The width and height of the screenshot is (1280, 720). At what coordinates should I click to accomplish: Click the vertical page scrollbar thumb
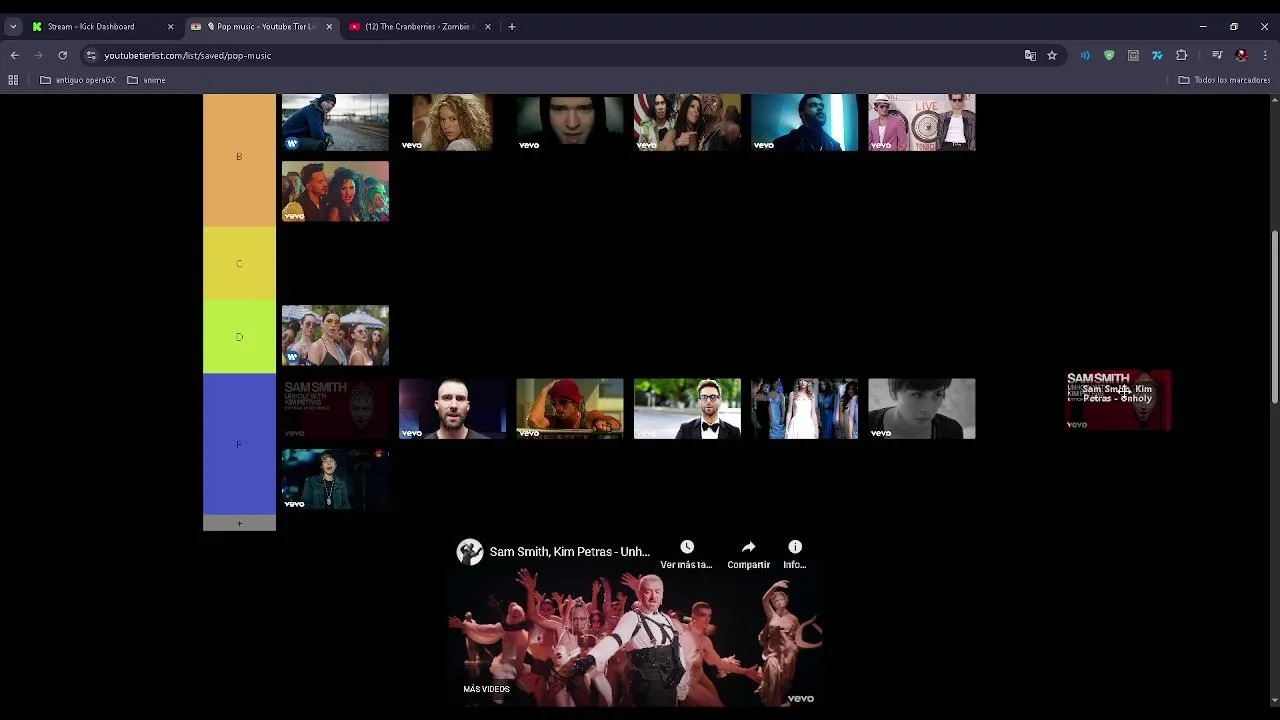tap(1274, 317)
